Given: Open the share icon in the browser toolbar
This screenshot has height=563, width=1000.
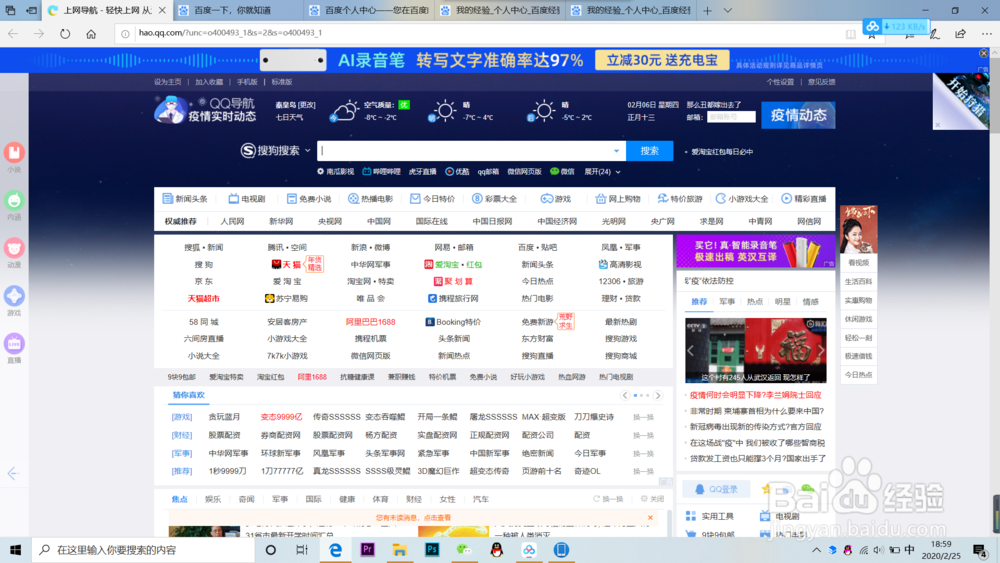Looking at the screenshot, I should [960, 34].
